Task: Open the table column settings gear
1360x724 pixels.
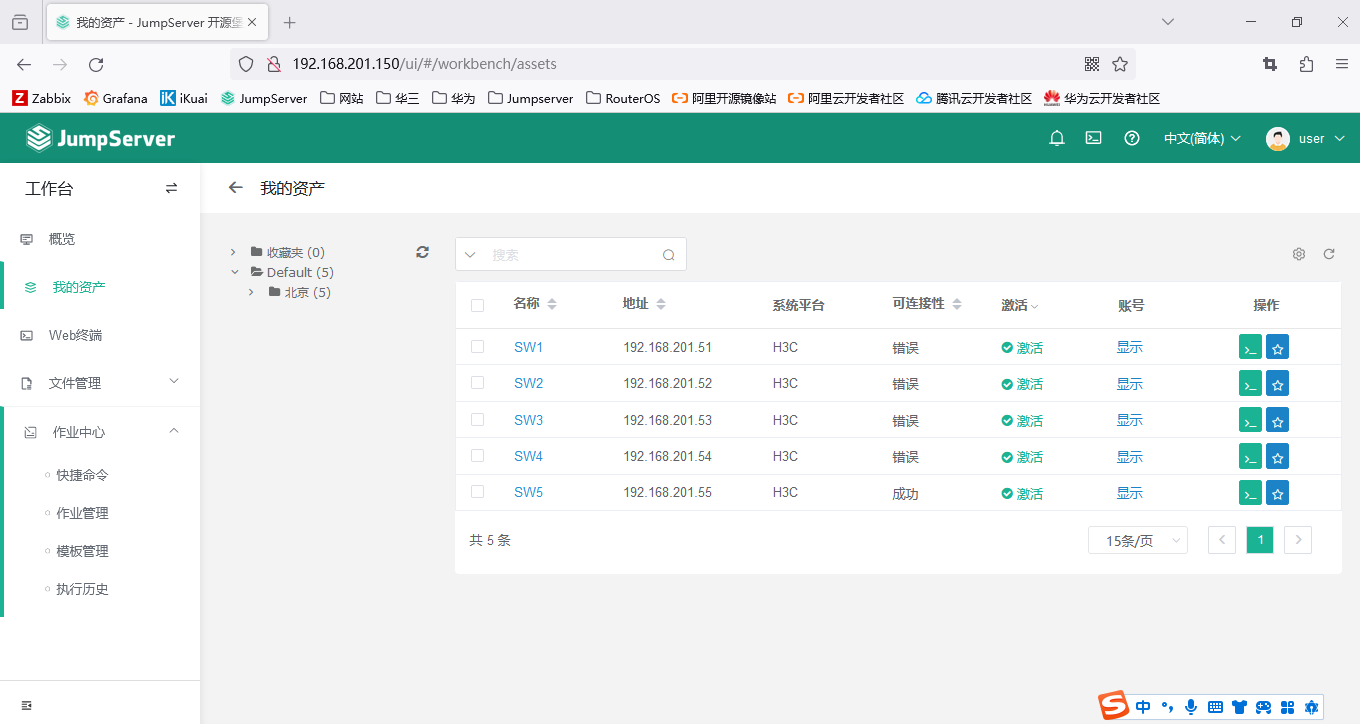Action: click(x=1298, y=254)
